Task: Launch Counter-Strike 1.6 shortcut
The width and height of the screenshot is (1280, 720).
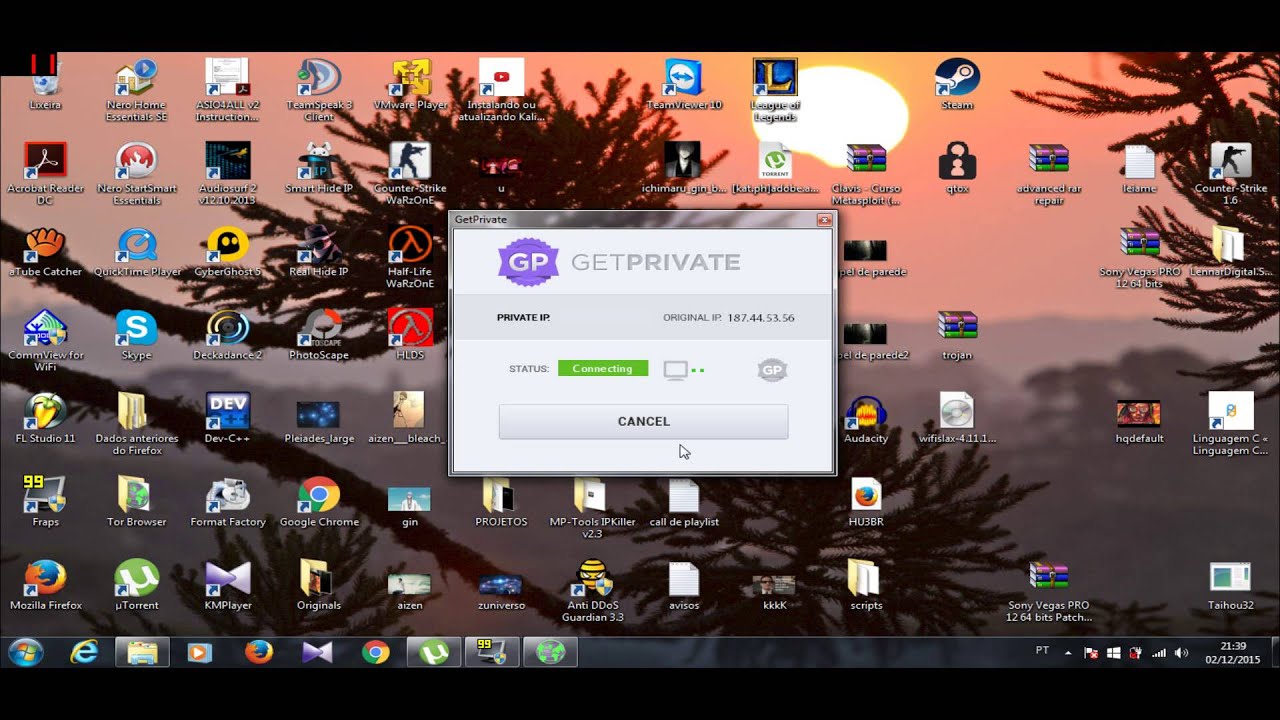Action: pyautogui.click(x=1231, y=174)
